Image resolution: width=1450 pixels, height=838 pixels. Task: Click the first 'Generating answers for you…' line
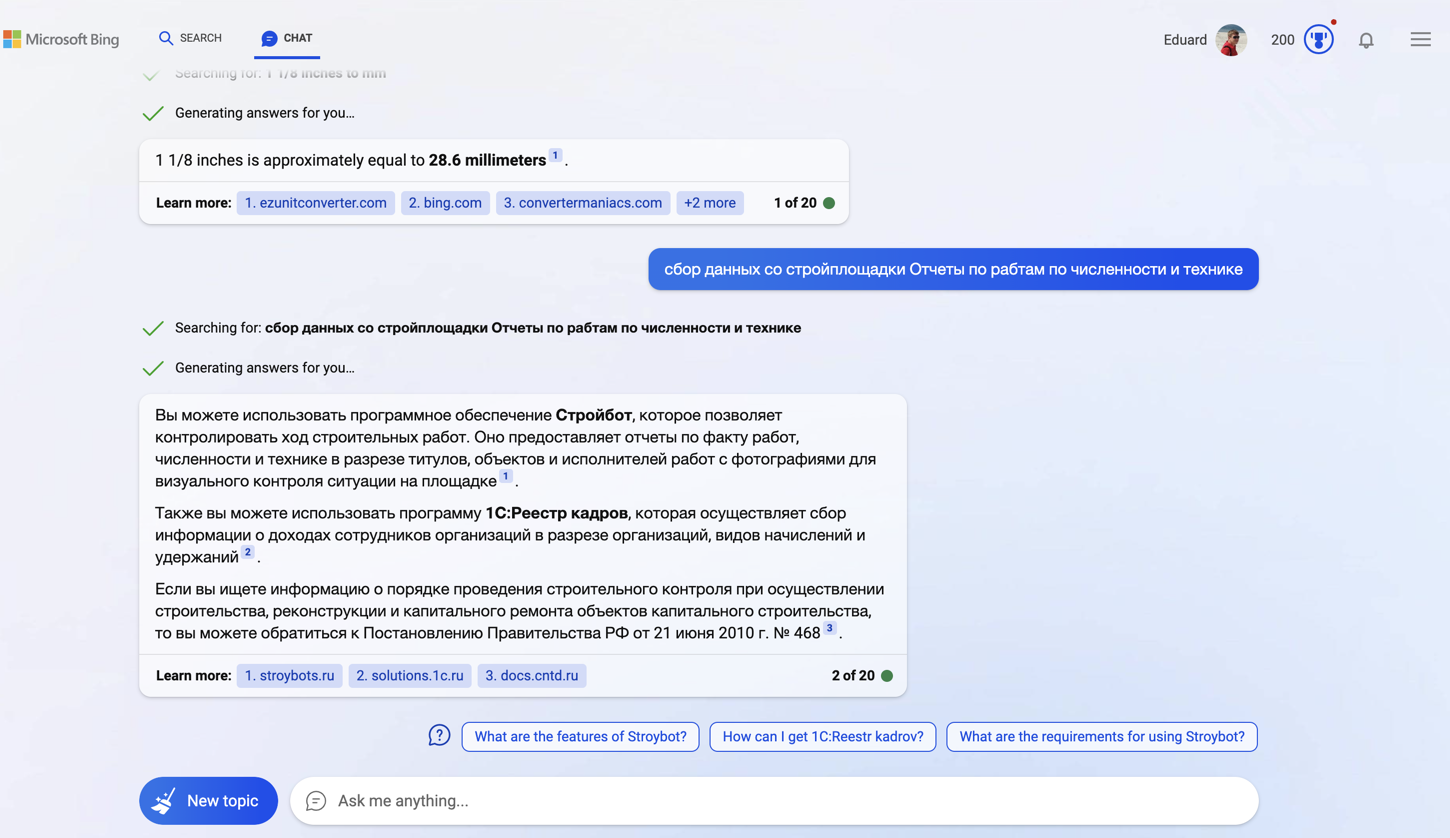click(x=265, y=113)
